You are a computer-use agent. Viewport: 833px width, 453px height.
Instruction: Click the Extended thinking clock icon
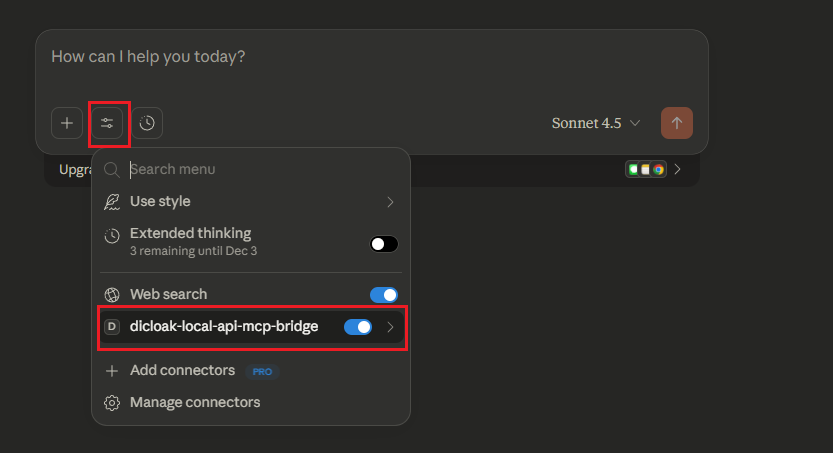click(x=112, y=236)
